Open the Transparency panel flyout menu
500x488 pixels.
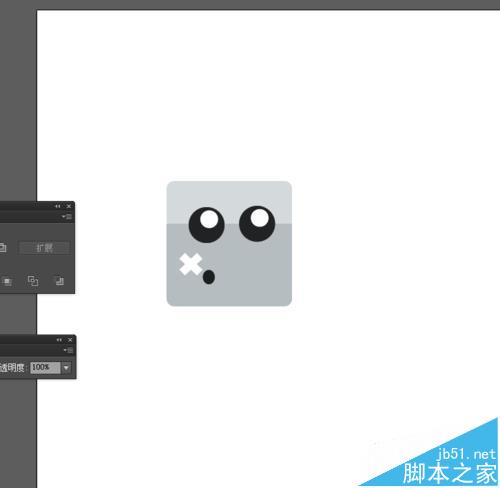click(x=68, y=350)
